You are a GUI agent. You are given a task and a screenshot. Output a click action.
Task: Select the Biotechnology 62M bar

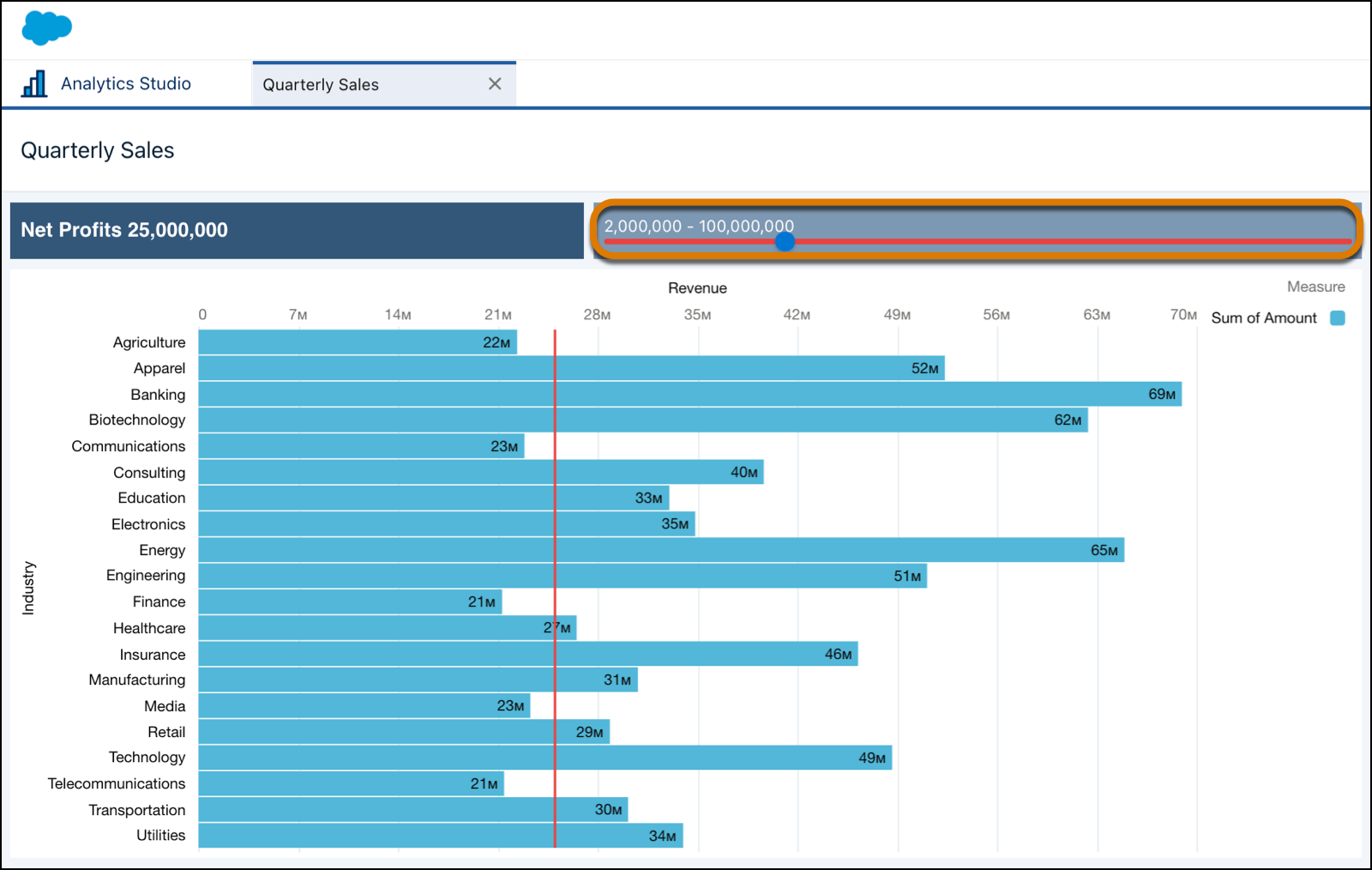(x=643, y=420)
